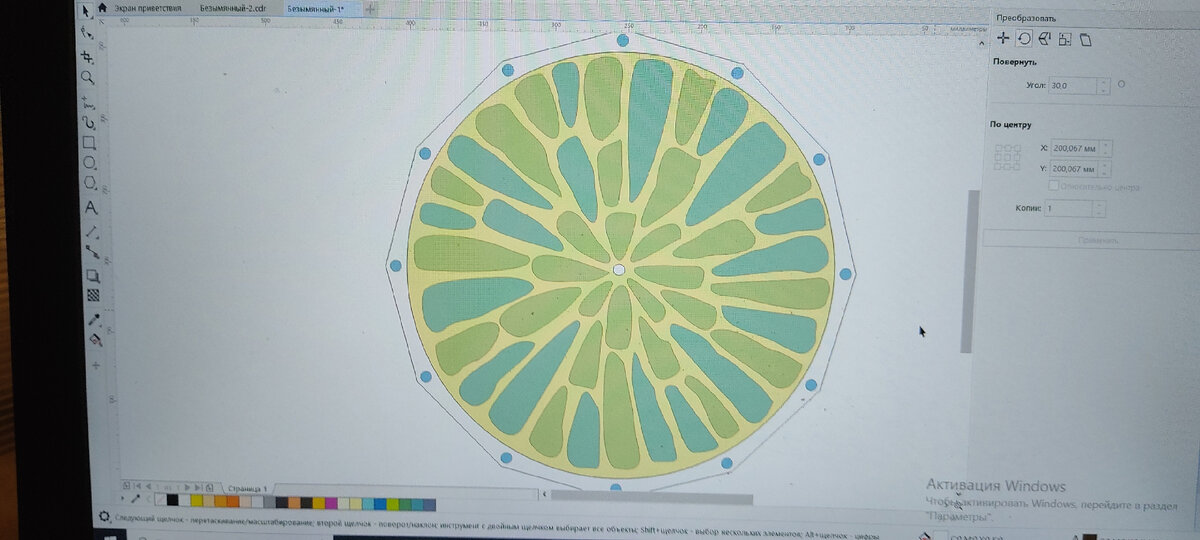This screenshot has height=540, width=1200.
Task: Open the Scale and Mirror transform icon
Action: [1044, 39]
